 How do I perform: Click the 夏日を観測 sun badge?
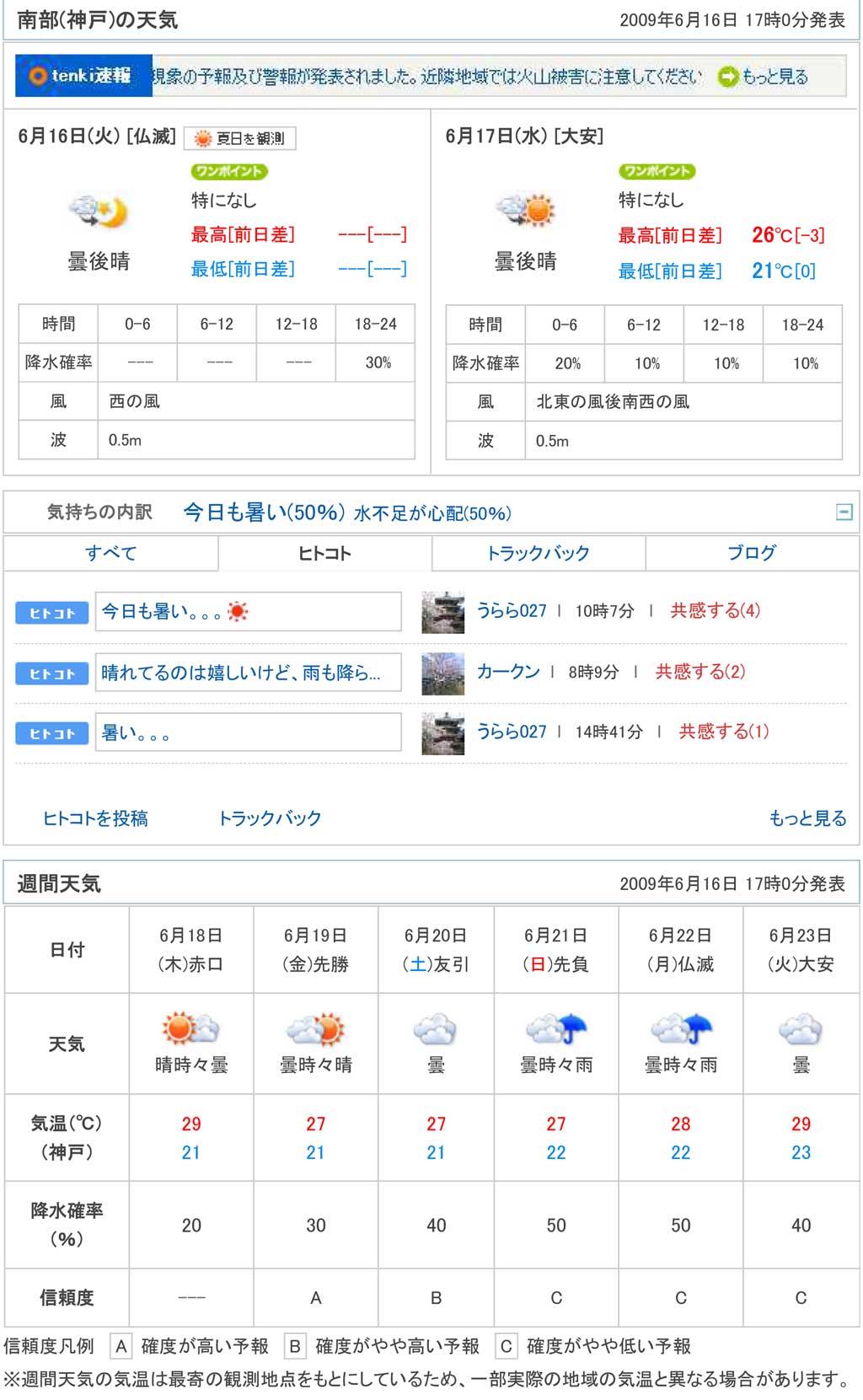tap(240, 138)
